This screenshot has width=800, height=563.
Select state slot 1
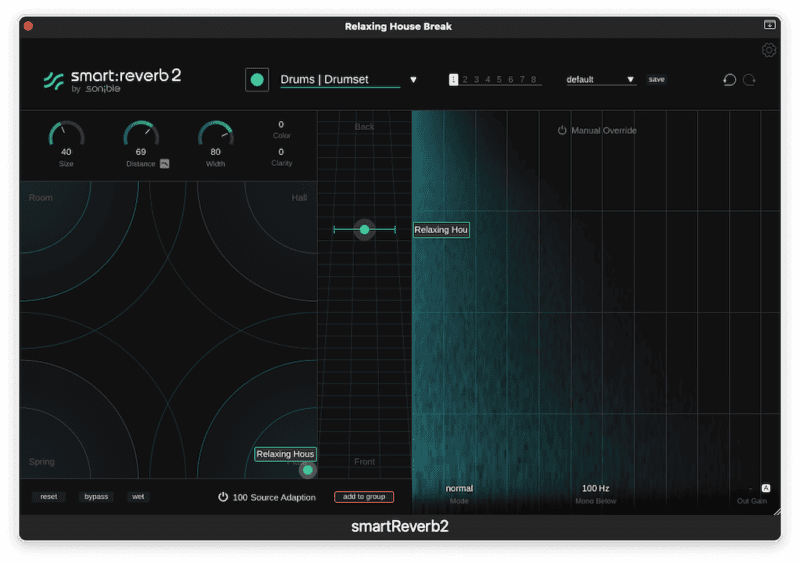coord(453,80)
